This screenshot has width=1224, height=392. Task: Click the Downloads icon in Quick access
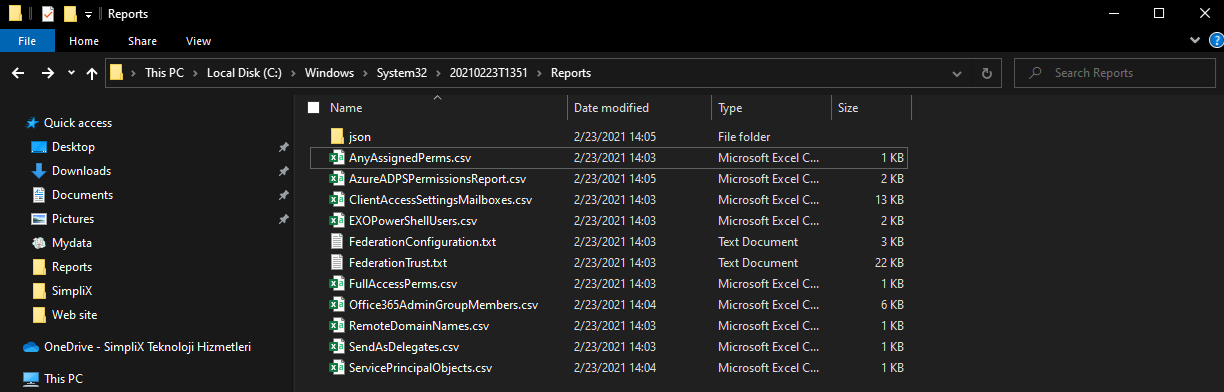(40, 171)
